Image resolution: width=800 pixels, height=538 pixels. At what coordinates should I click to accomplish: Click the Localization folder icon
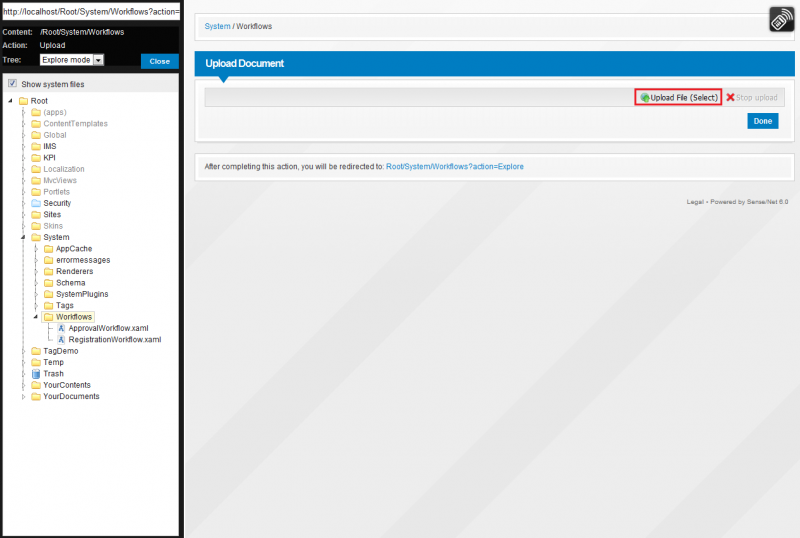point(36,169)
